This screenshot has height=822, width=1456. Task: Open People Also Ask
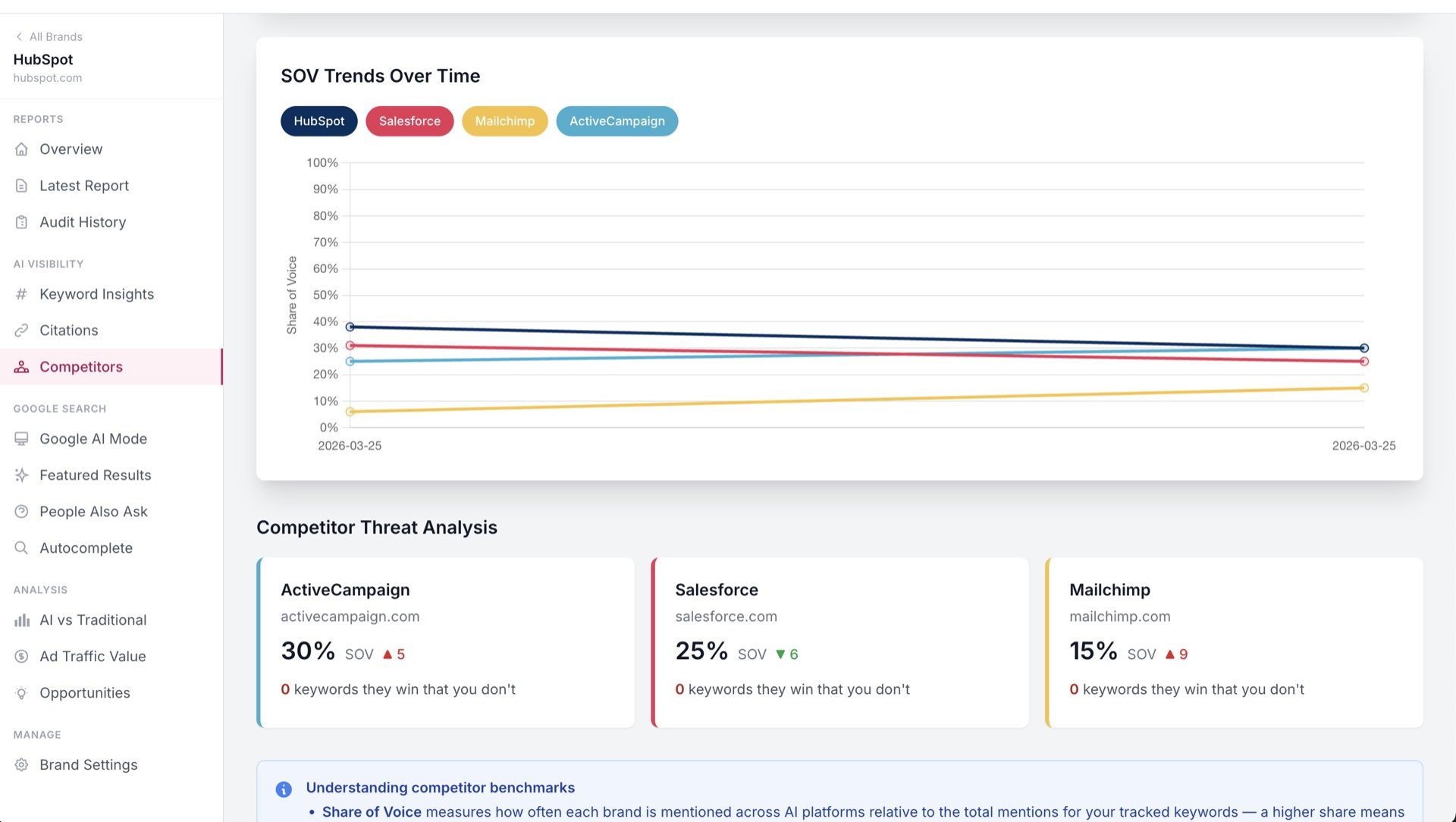pos(111,512)
